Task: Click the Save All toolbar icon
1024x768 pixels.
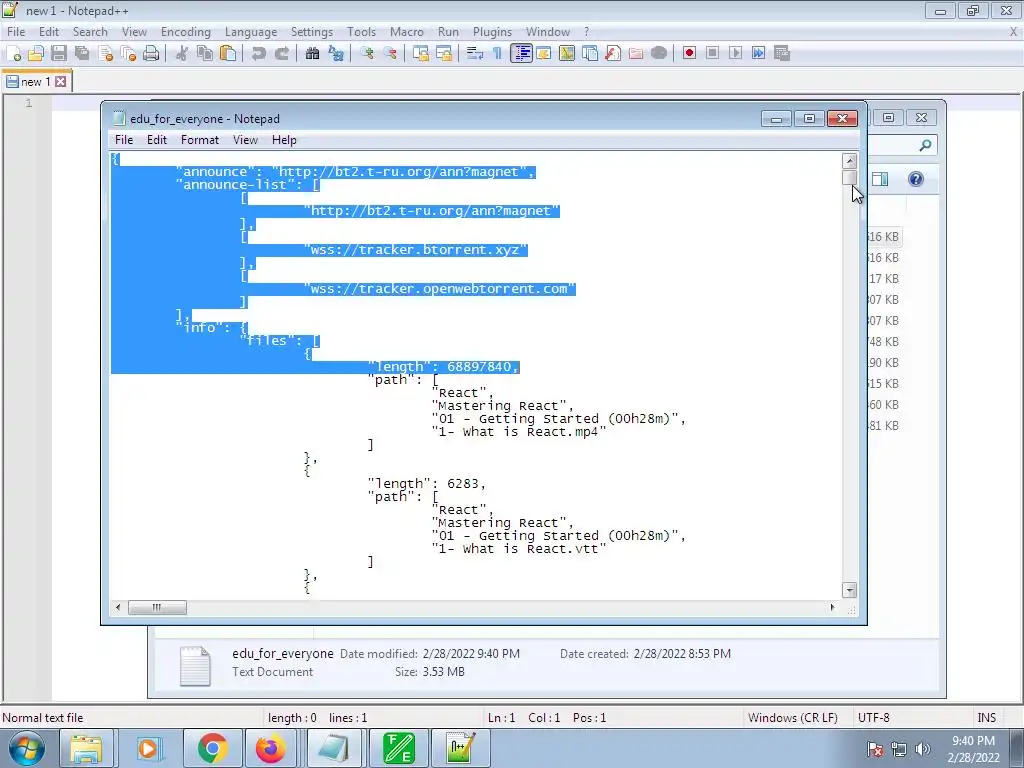Action: (x=82, y=54)
